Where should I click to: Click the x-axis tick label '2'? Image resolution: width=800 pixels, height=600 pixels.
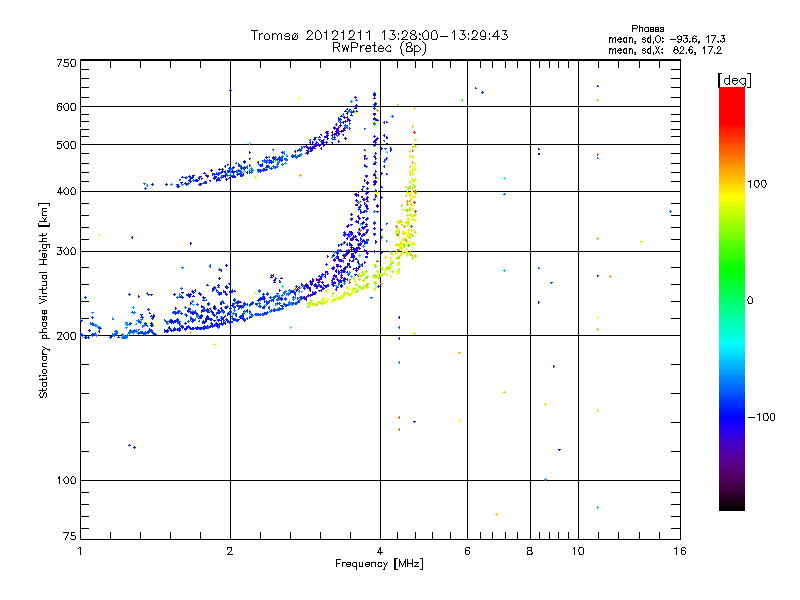(x=230, y=551)
